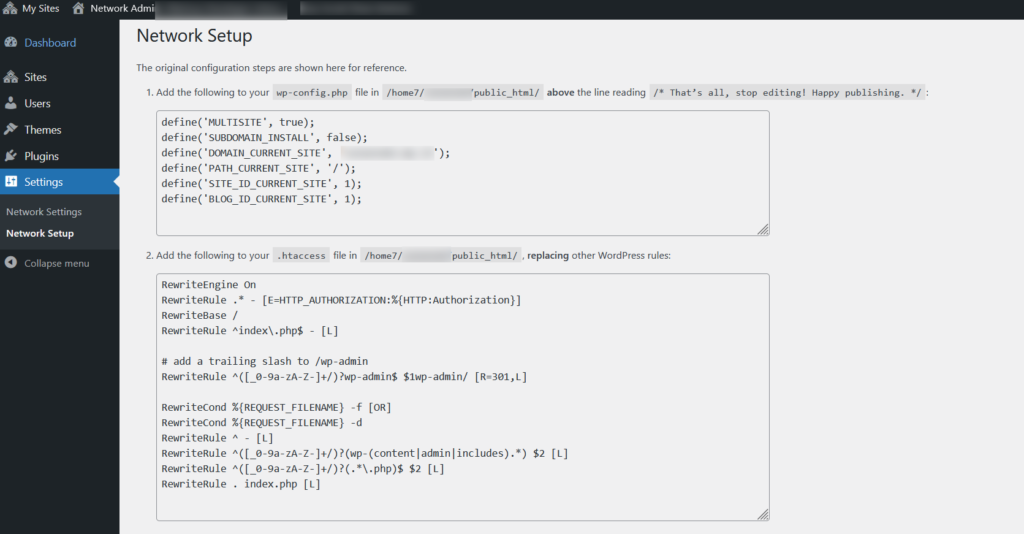Image resolution: width=1024 pixels, height=534 pixels.
Task: Collapse the admin sidebar menu
Action: pyautogui.click(x=57, y=263)
